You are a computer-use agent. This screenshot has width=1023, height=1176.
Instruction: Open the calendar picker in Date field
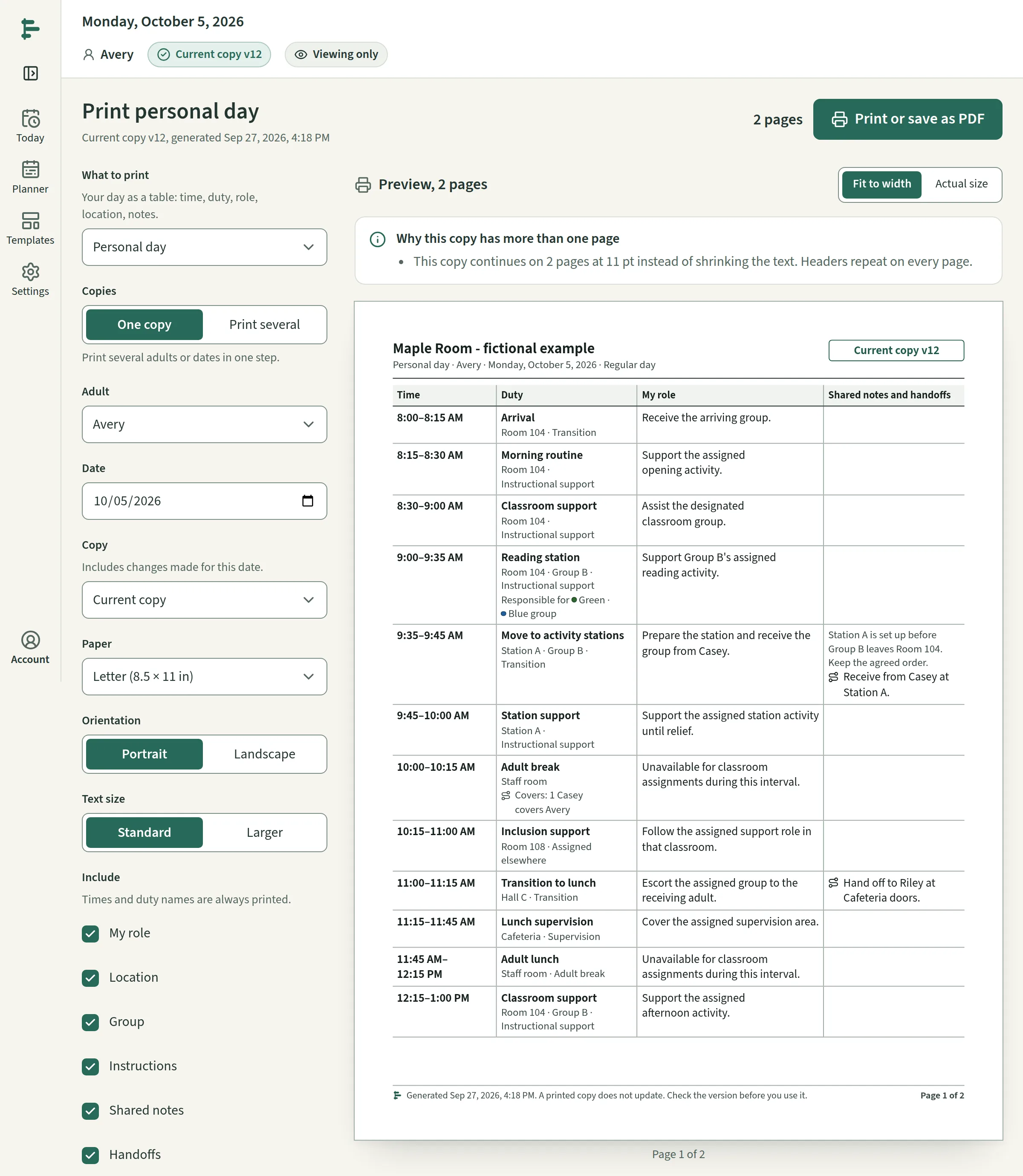click(x=308, y=501)
